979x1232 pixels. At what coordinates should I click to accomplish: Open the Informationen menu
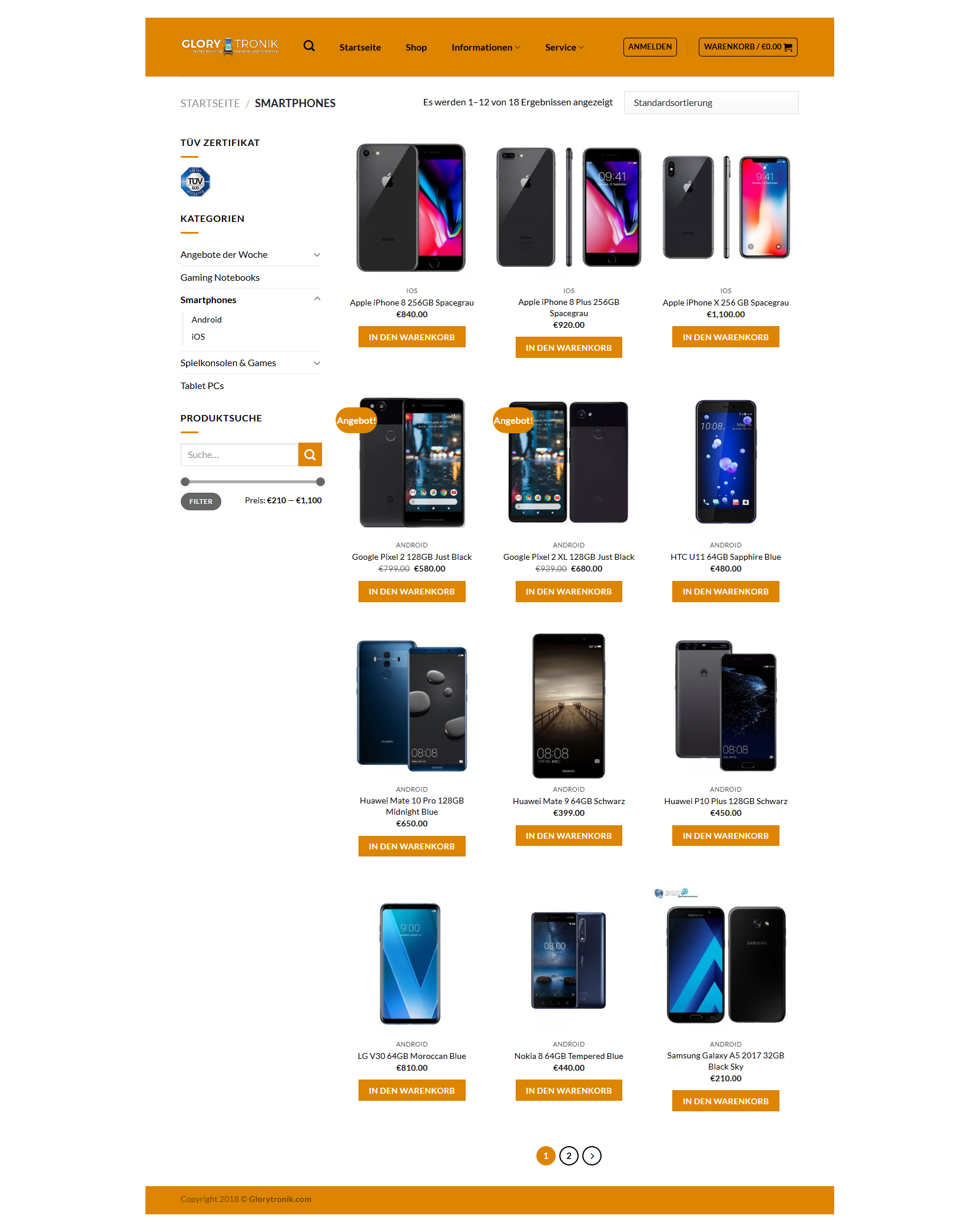pos(486,47)
